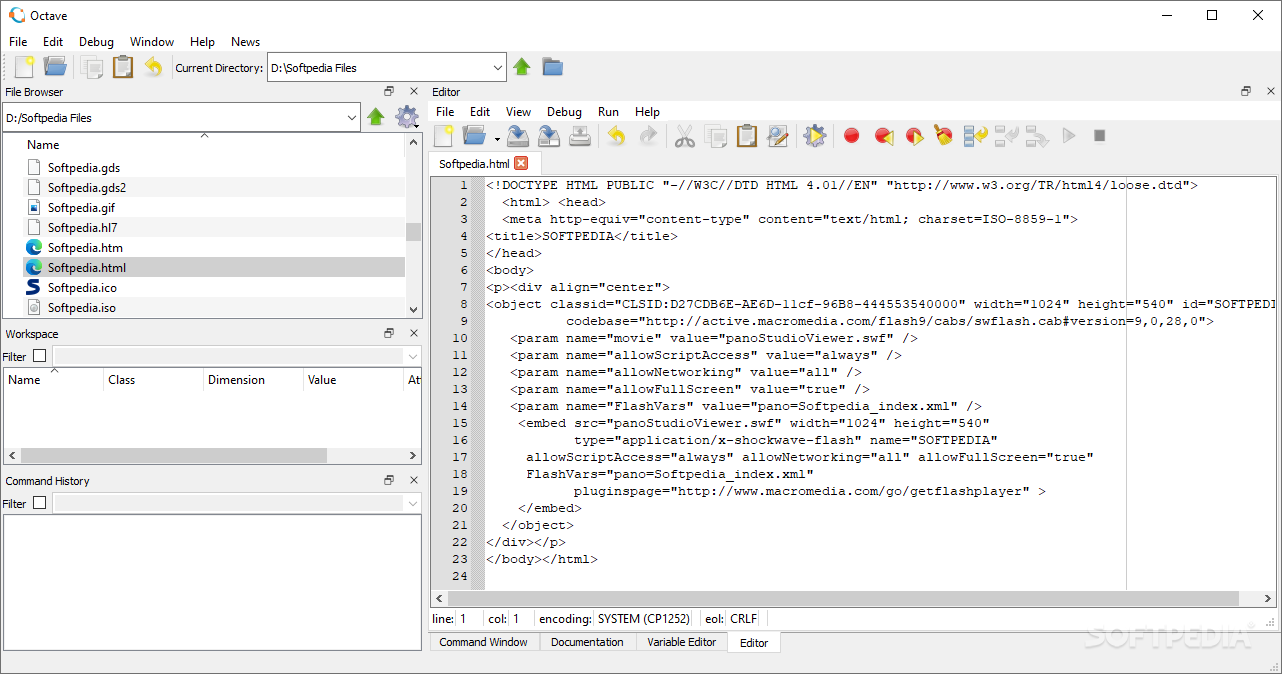
Task: Switch to Documentation tab
Action: (x=587, y=642)
